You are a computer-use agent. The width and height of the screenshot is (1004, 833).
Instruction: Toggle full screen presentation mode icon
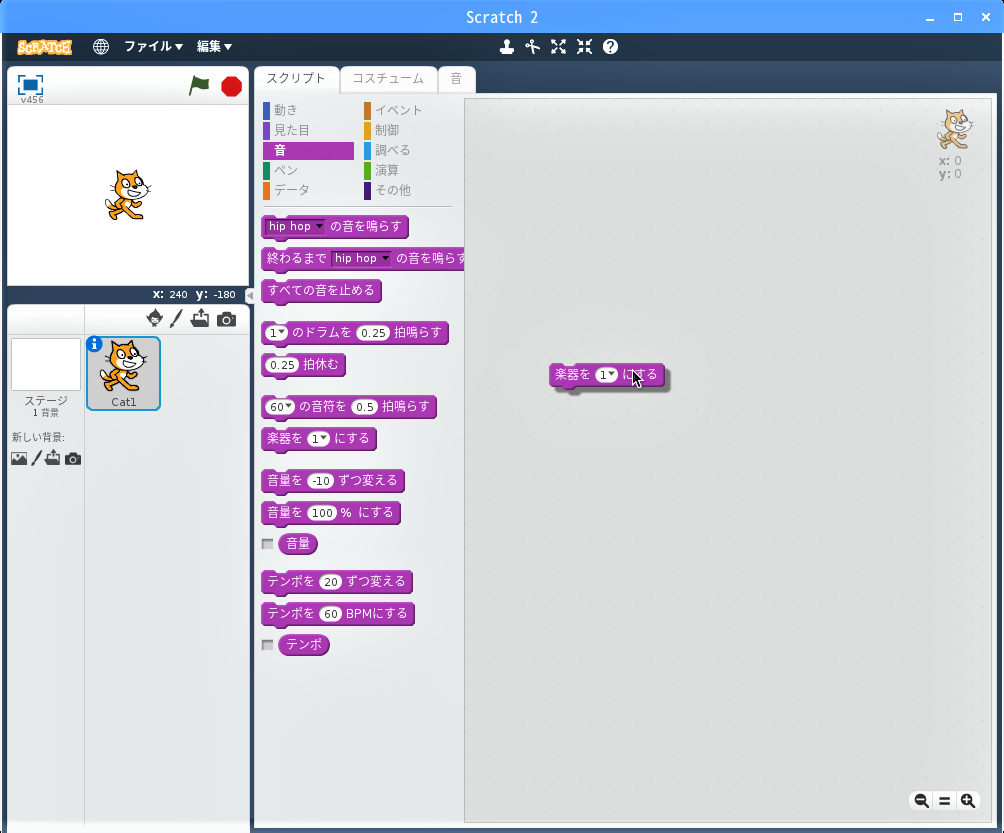(x=30, y=85)
